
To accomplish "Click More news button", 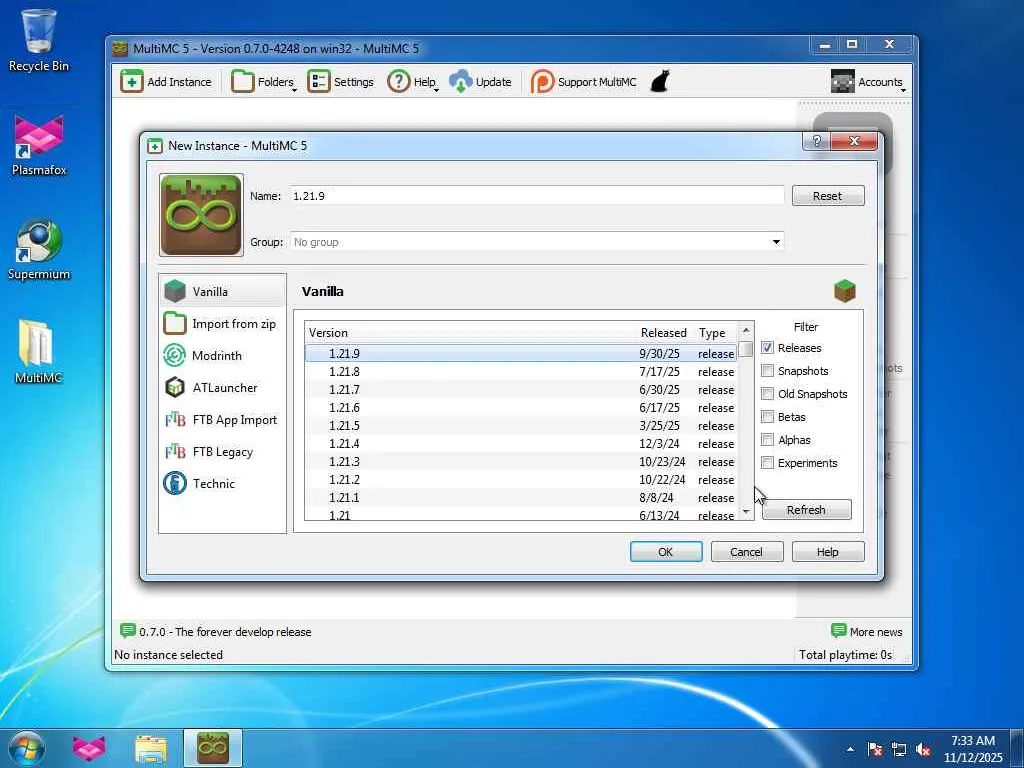I will (867, 632).
